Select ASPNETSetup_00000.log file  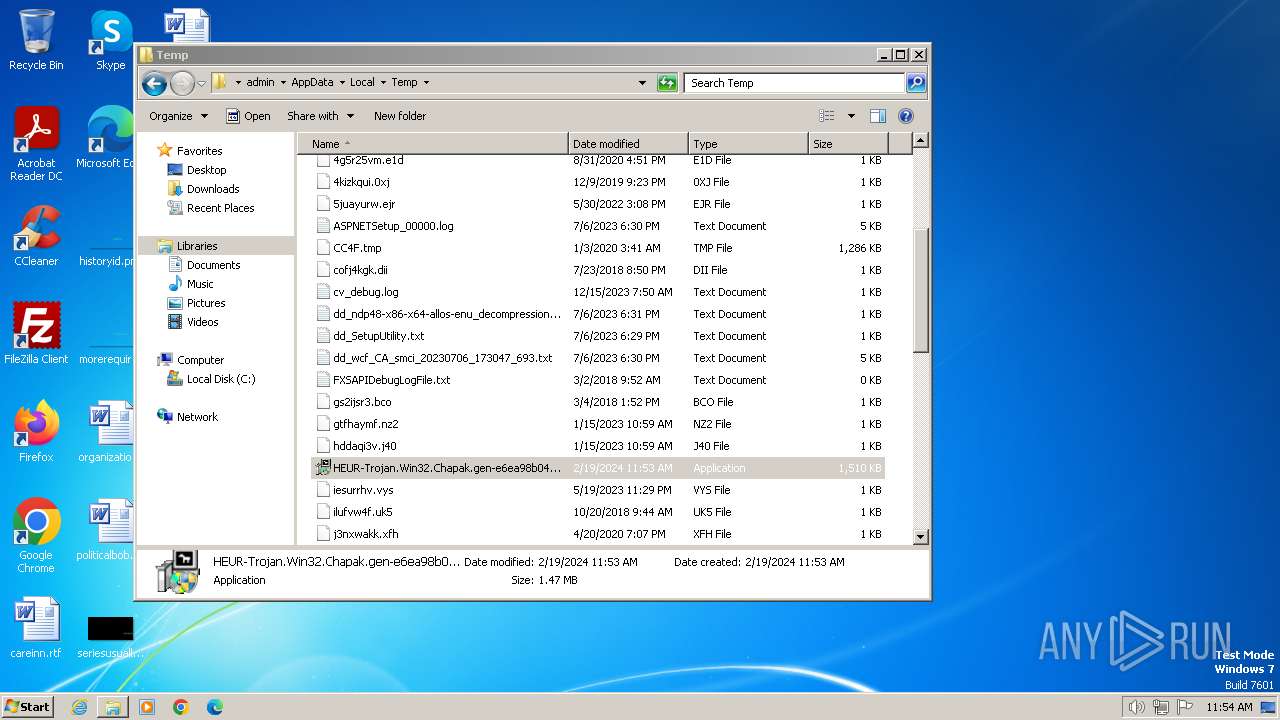(598, 226)
